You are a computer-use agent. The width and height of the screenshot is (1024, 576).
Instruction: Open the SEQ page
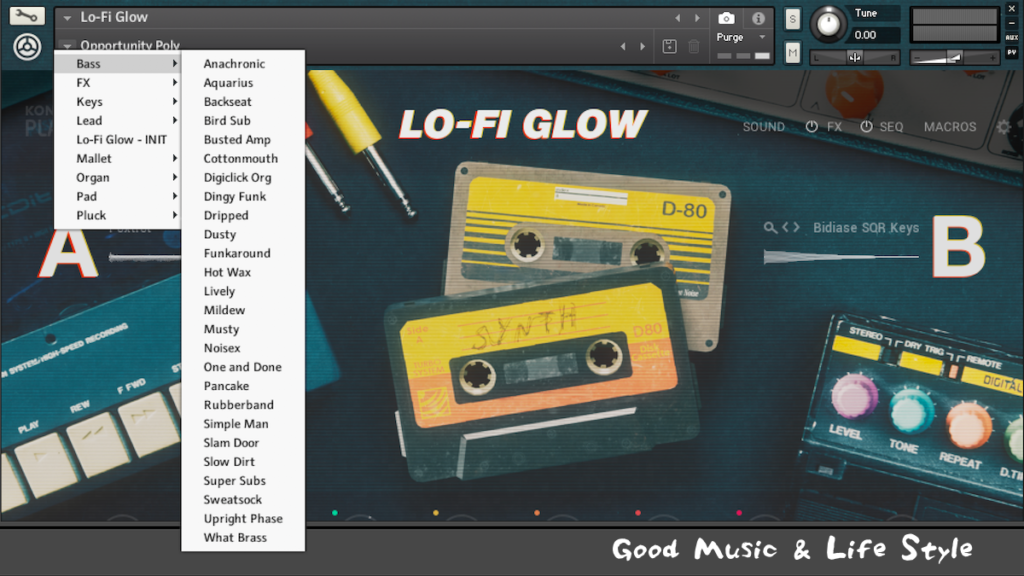pos(891,127)
